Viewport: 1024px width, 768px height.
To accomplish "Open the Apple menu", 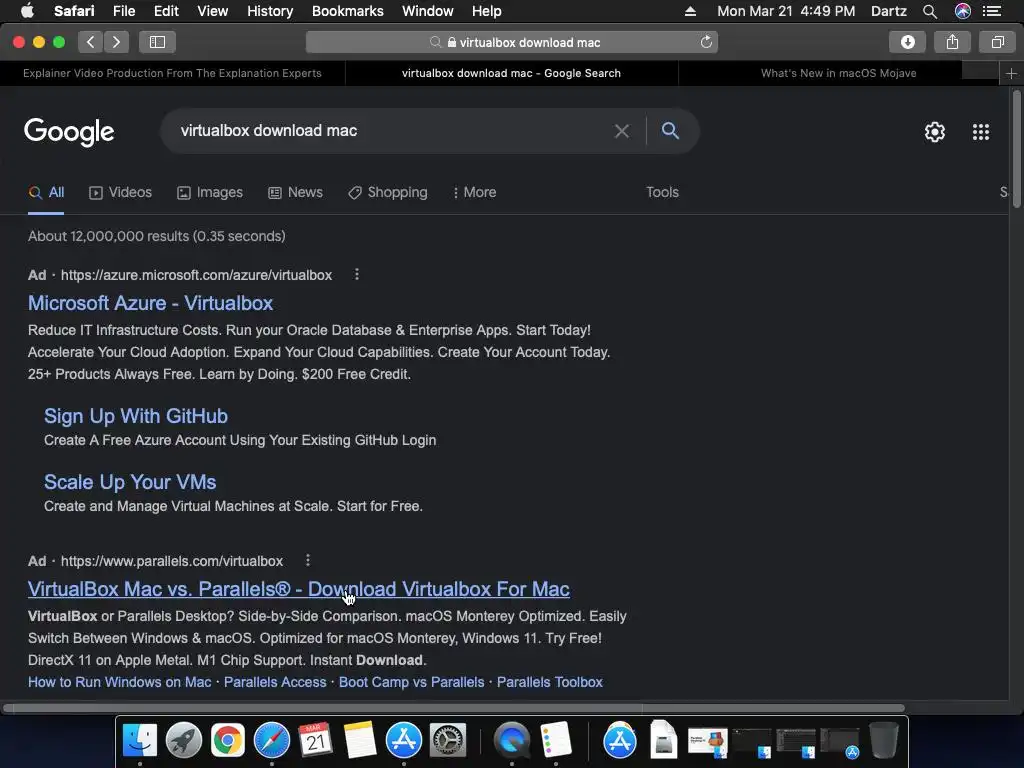I will [27, 11].
